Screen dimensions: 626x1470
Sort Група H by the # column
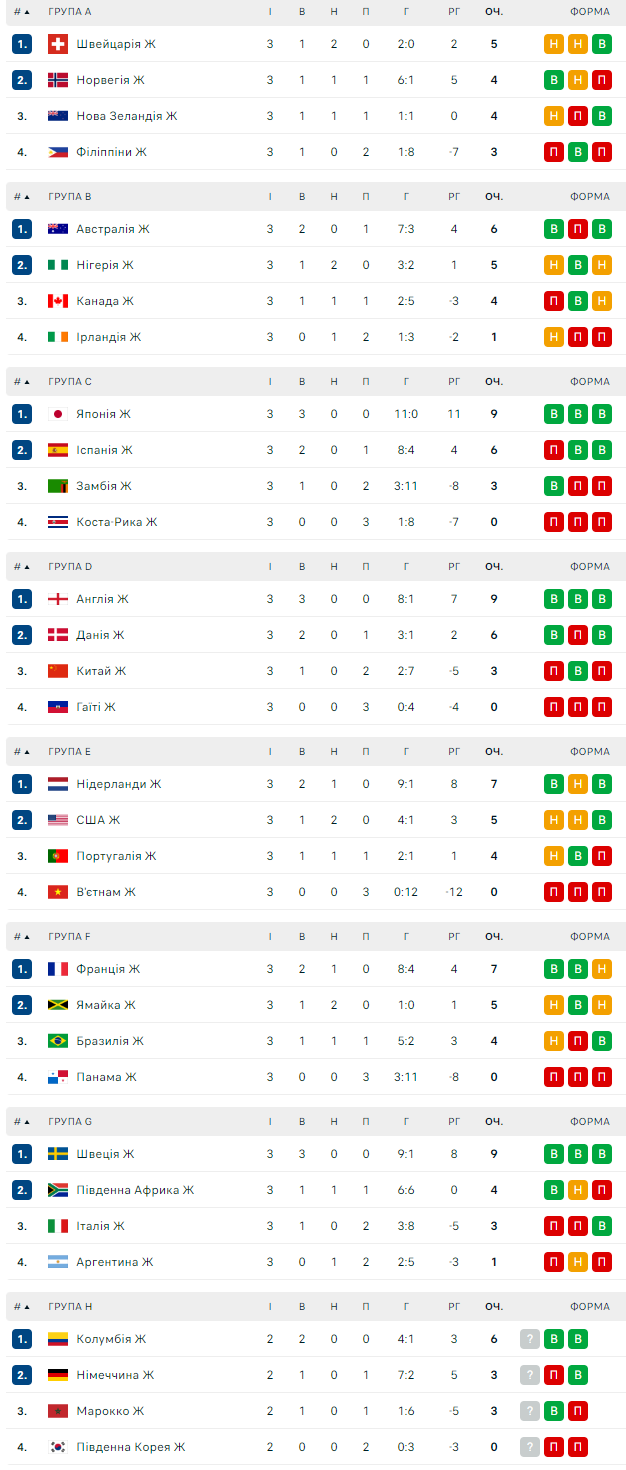pos(21,1307)
